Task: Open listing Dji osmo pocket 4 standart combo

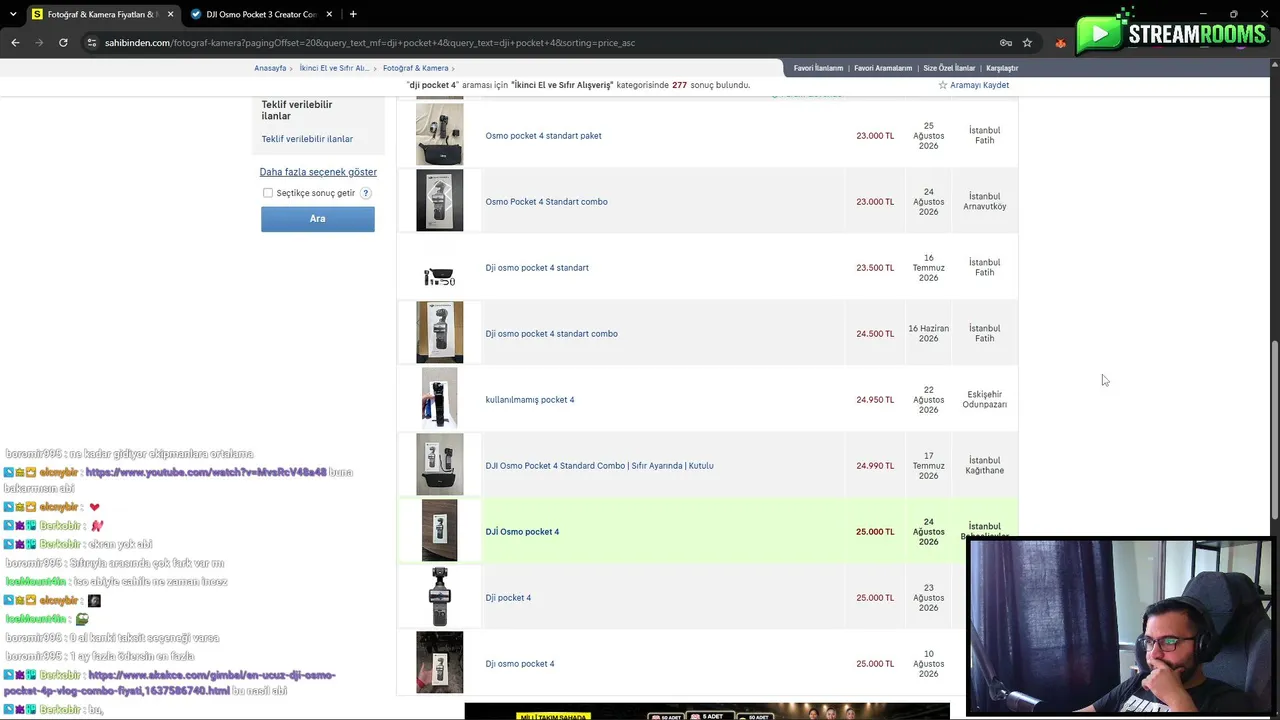Action: pyautogui.click(x=551, y=334)
